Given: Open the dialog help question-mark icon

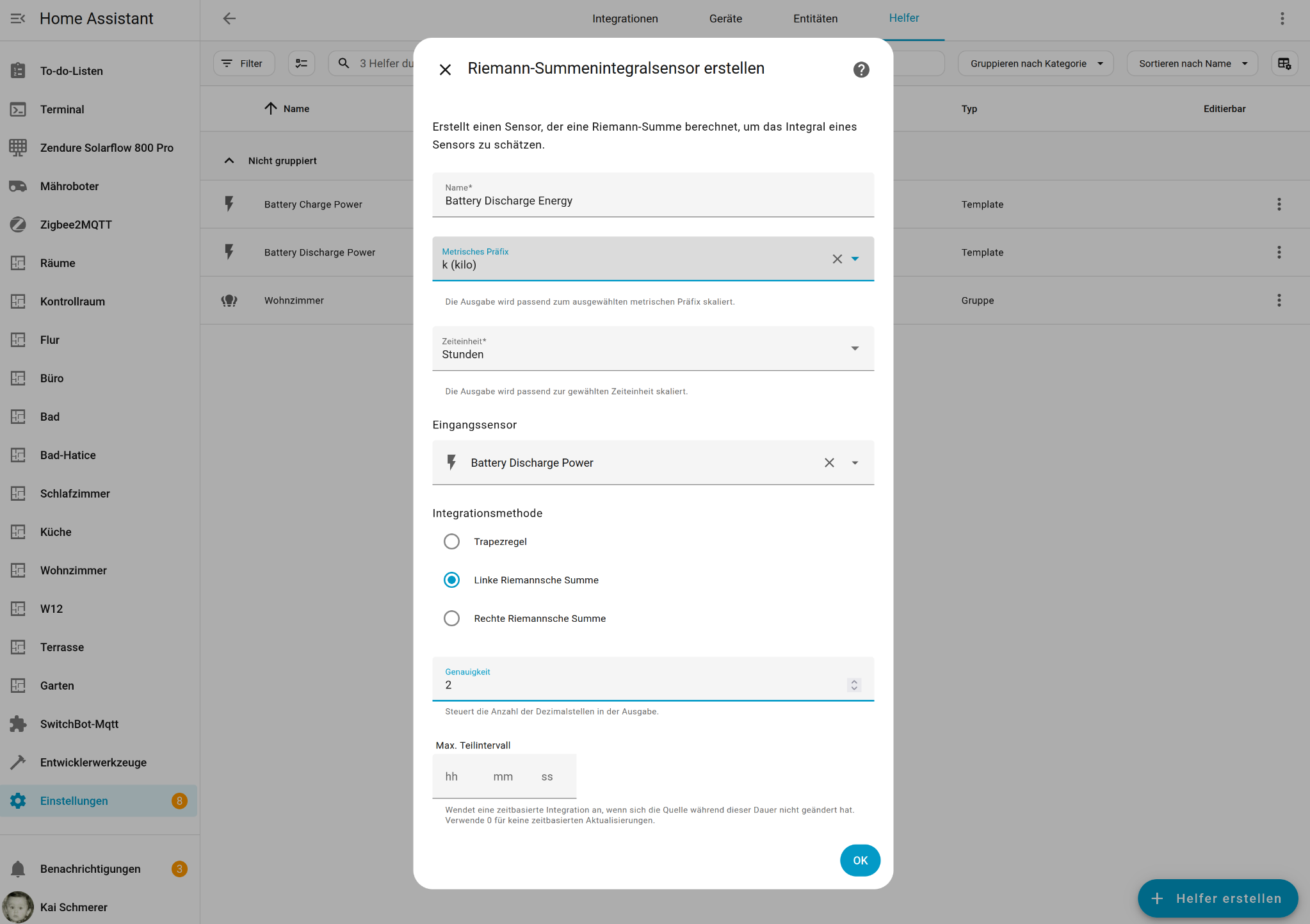Looking at the screenshot, I should (861, 70).
